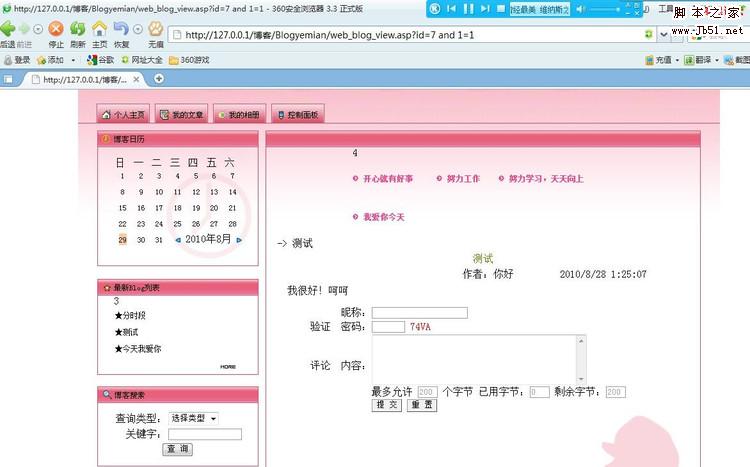
Task: Skip to next track in music player
Action: pos(485,9)
